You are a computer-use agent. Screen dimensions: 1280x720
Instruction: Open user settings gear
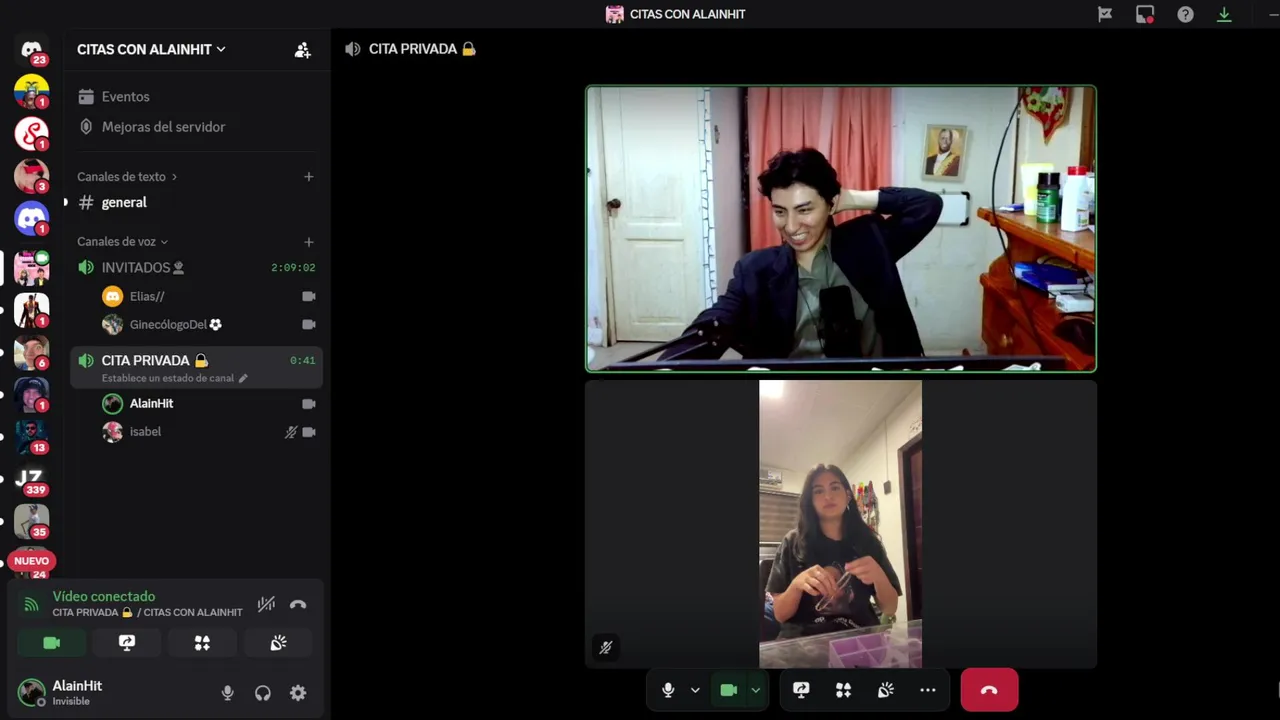(x=298, y=693)
